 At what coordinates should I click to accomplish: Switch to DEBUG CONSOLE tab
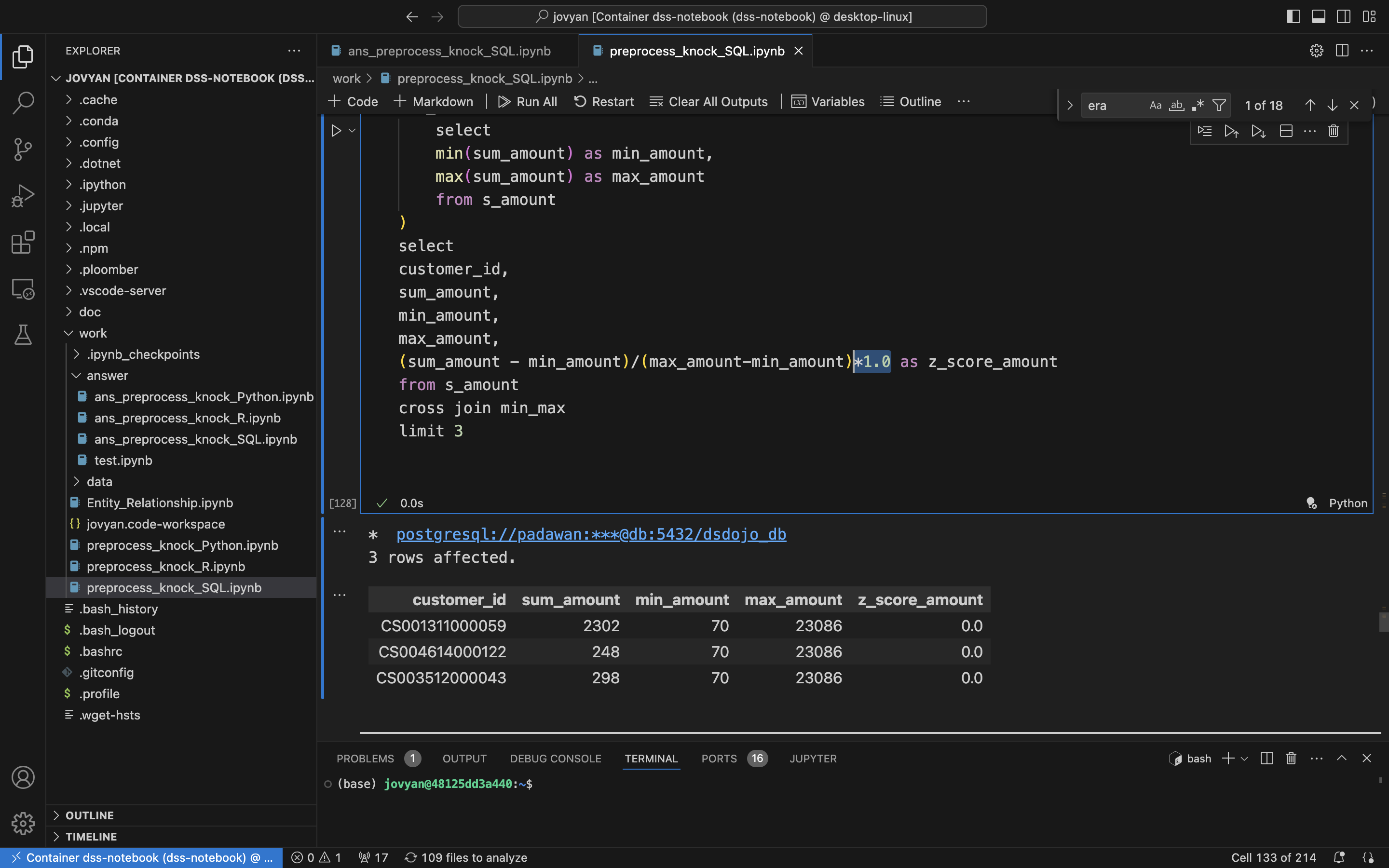[x=556, y=759]
